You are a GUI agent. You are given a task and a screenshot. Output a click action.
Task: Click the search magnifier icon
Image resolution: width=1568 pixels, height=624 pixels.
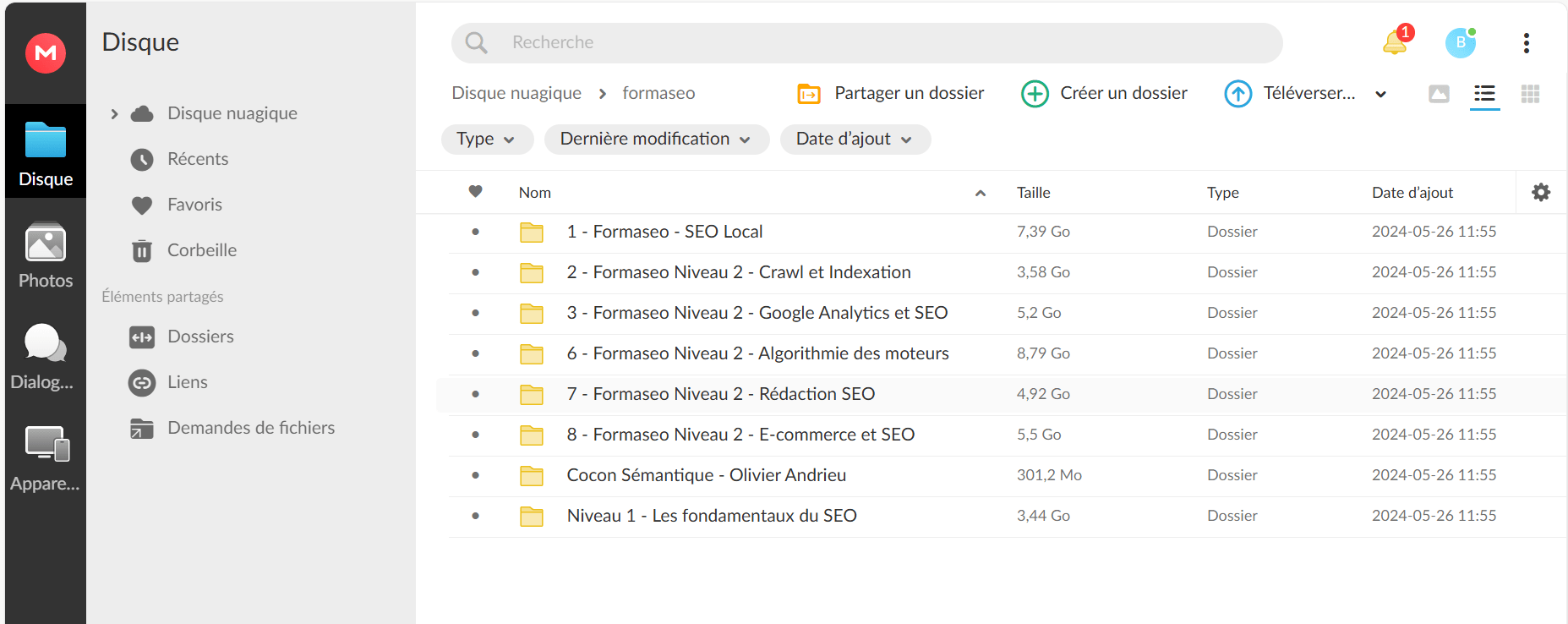pos(477,42)
